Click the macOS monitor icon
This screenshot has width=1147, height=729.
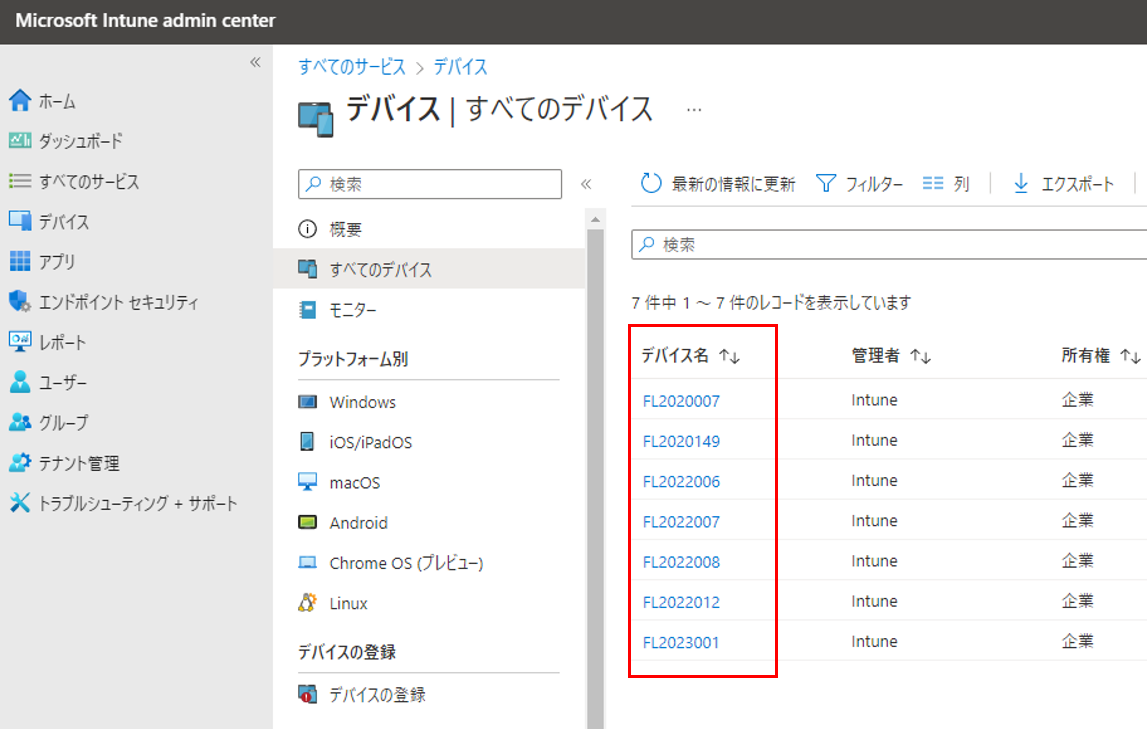tap(308, 482)
